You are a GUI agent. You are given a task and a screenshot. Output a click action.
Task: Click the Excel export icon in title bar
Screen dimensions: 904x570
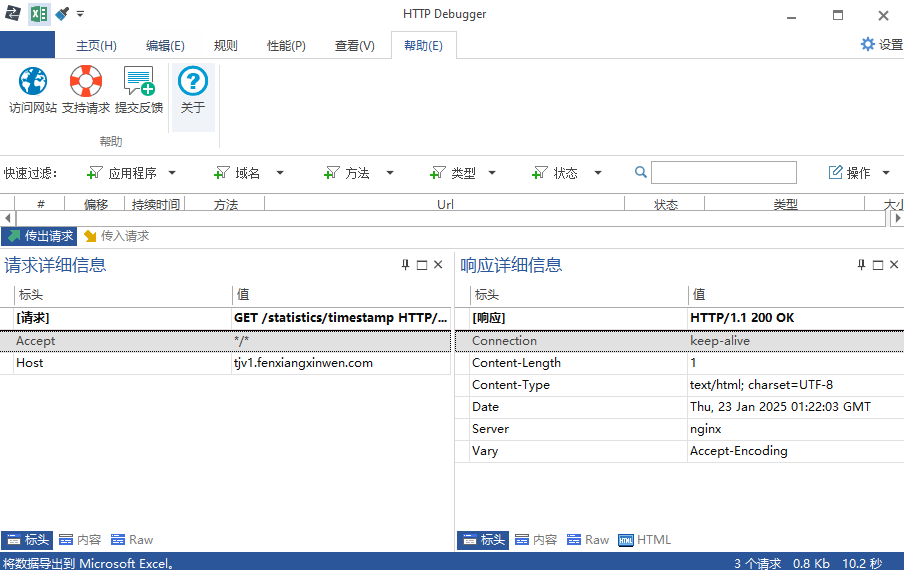pyautogui.click(x=39, y=14)
